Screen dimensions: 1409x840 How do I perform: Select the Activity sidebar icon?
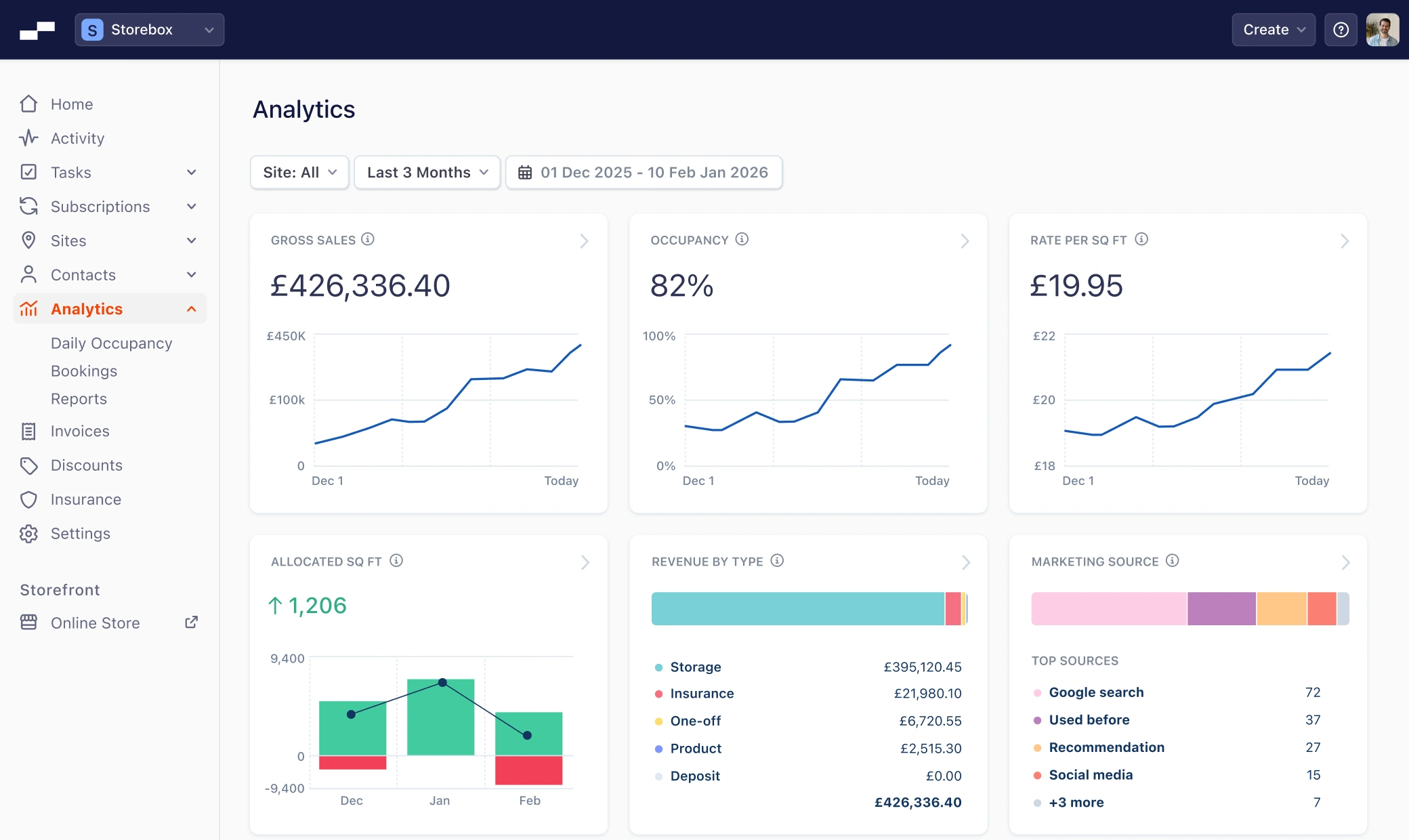tap(28, 138)
